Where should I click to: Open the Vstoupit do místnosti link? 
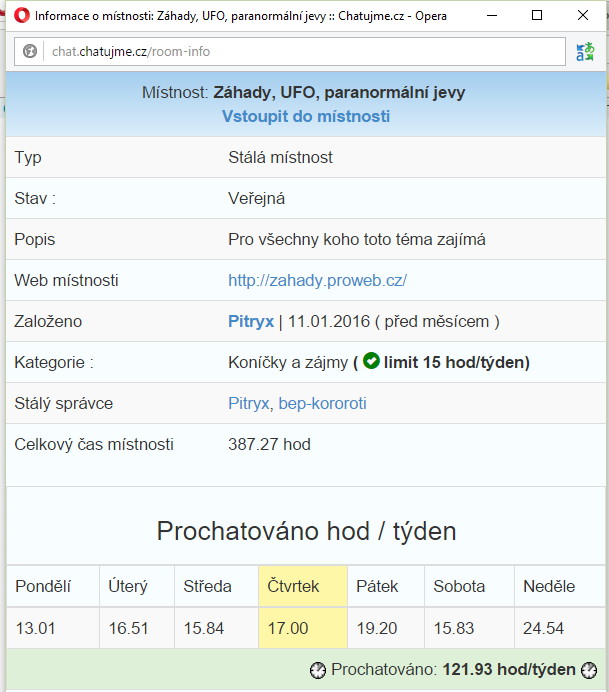pos(305,116)
